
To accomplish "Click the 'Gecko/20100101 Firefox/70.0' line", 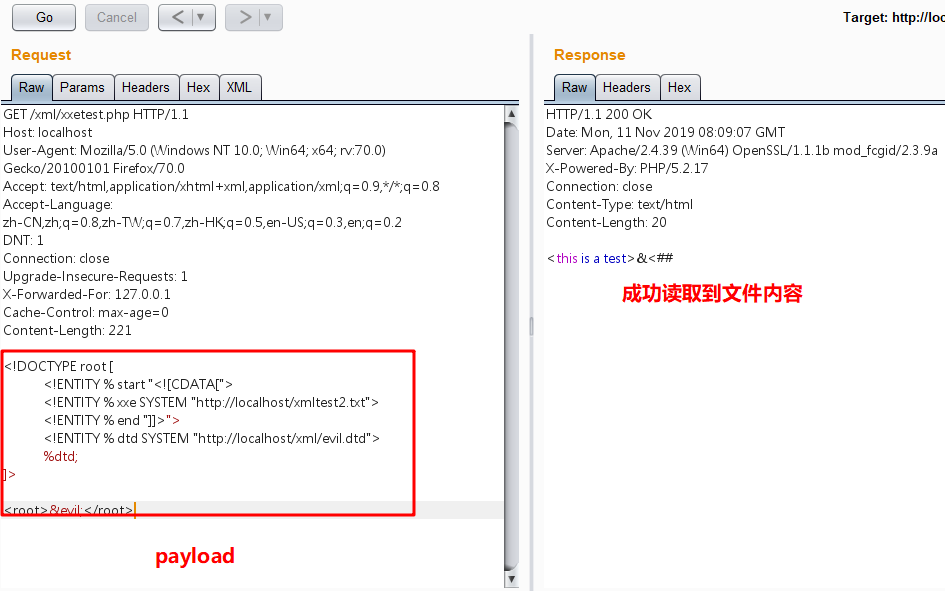I will [94, 169].
